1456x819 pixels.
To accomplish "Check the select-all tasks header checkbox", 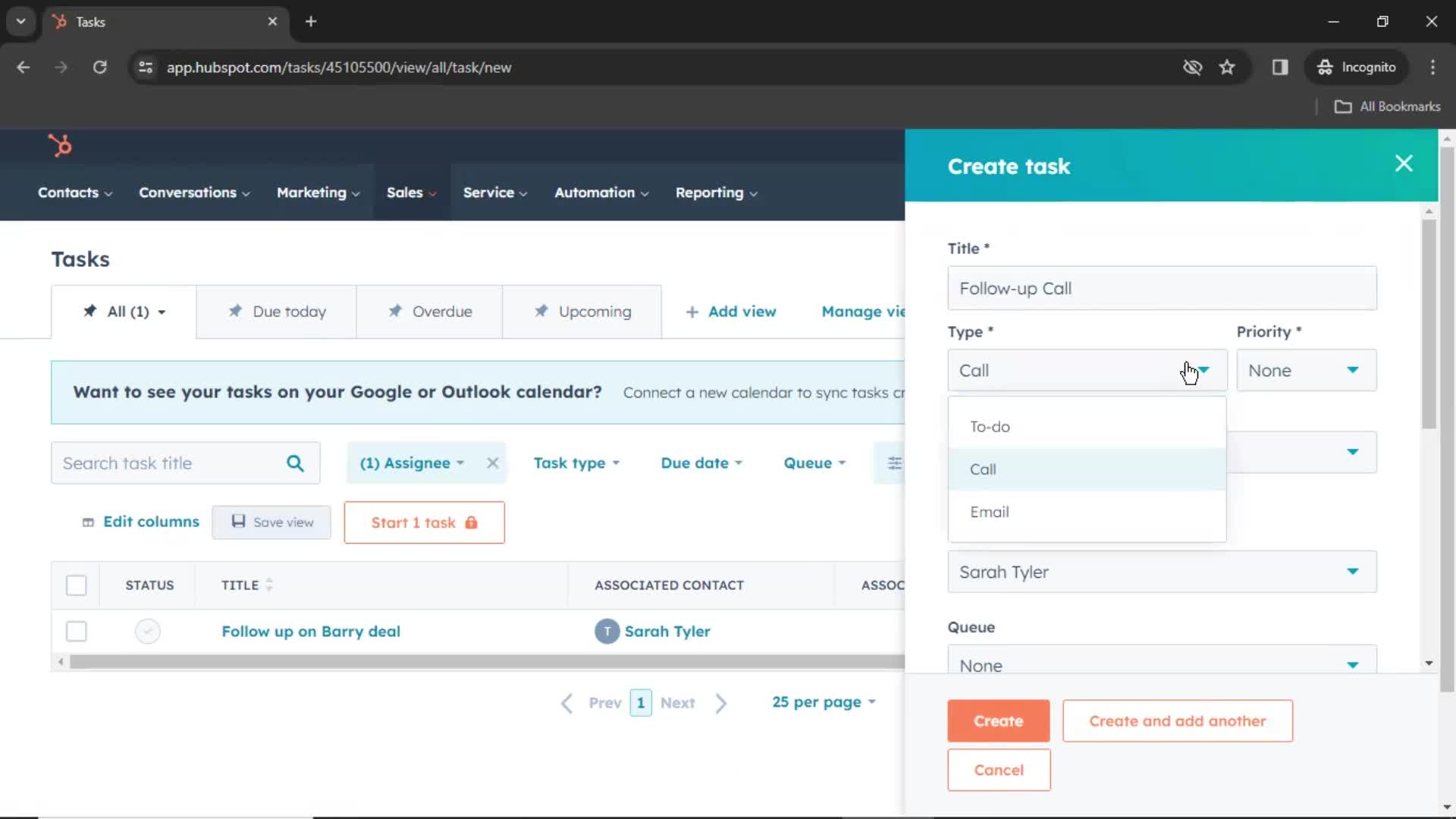I will (x=76, y=585).
